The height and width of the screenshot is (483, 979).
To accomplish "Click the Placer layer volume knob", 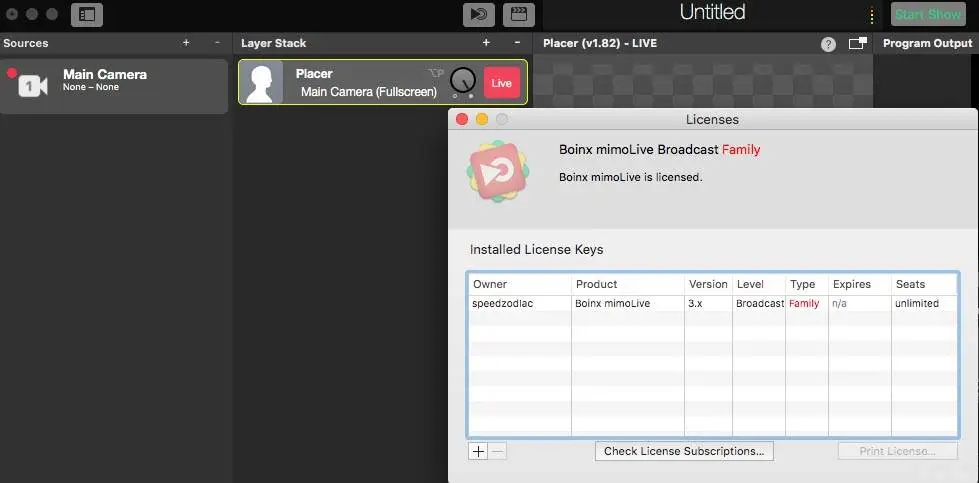I will point(463,80).
